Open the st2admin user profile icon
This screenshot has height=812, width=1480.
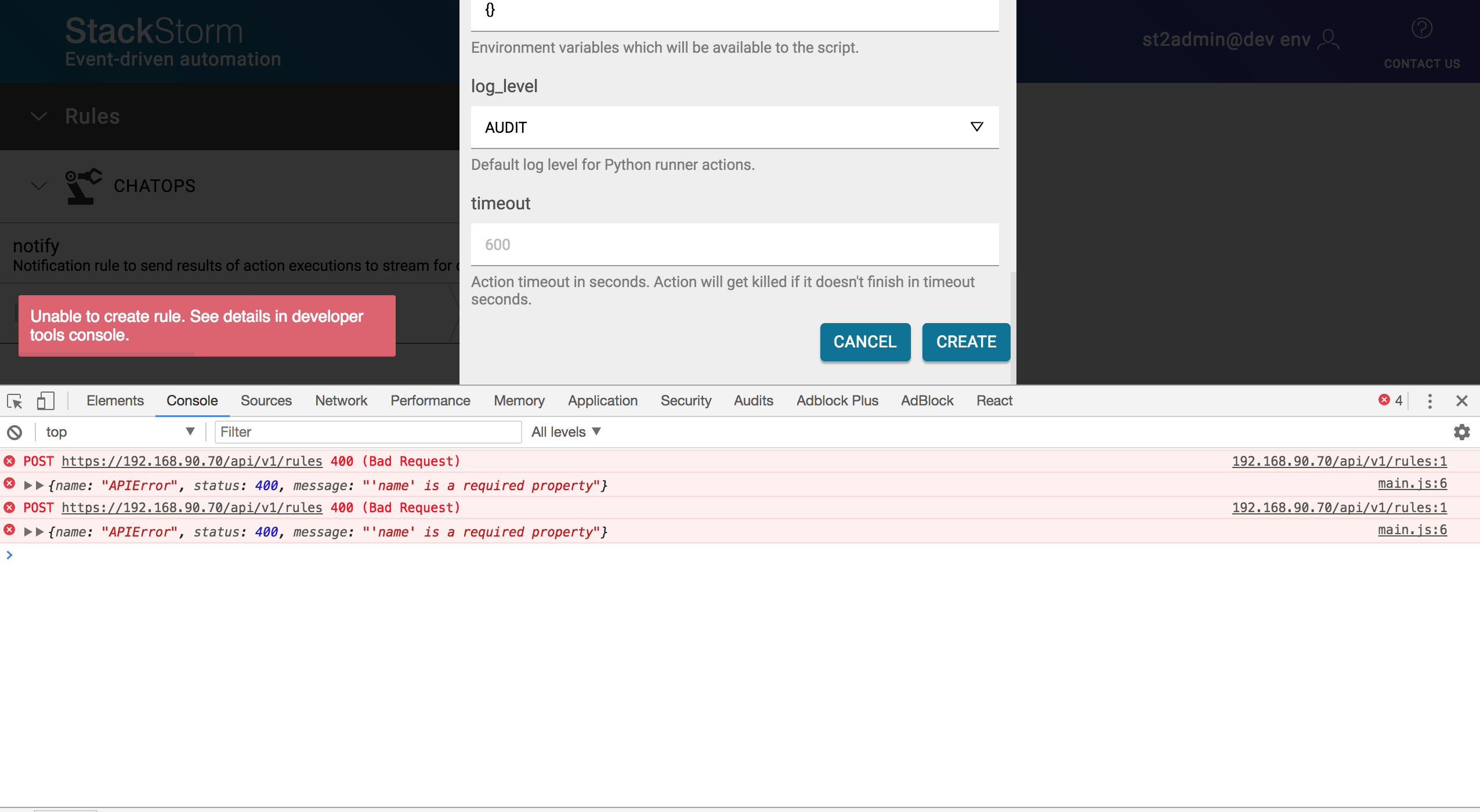(x=1329, y=39)
